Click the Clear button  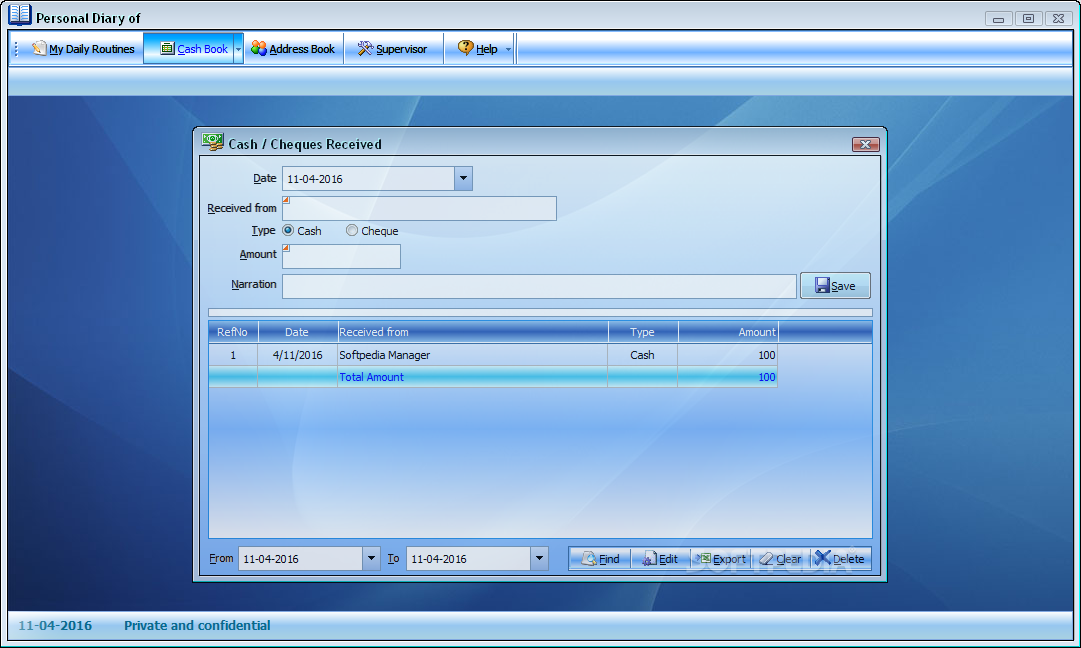(x=780, y=558)
